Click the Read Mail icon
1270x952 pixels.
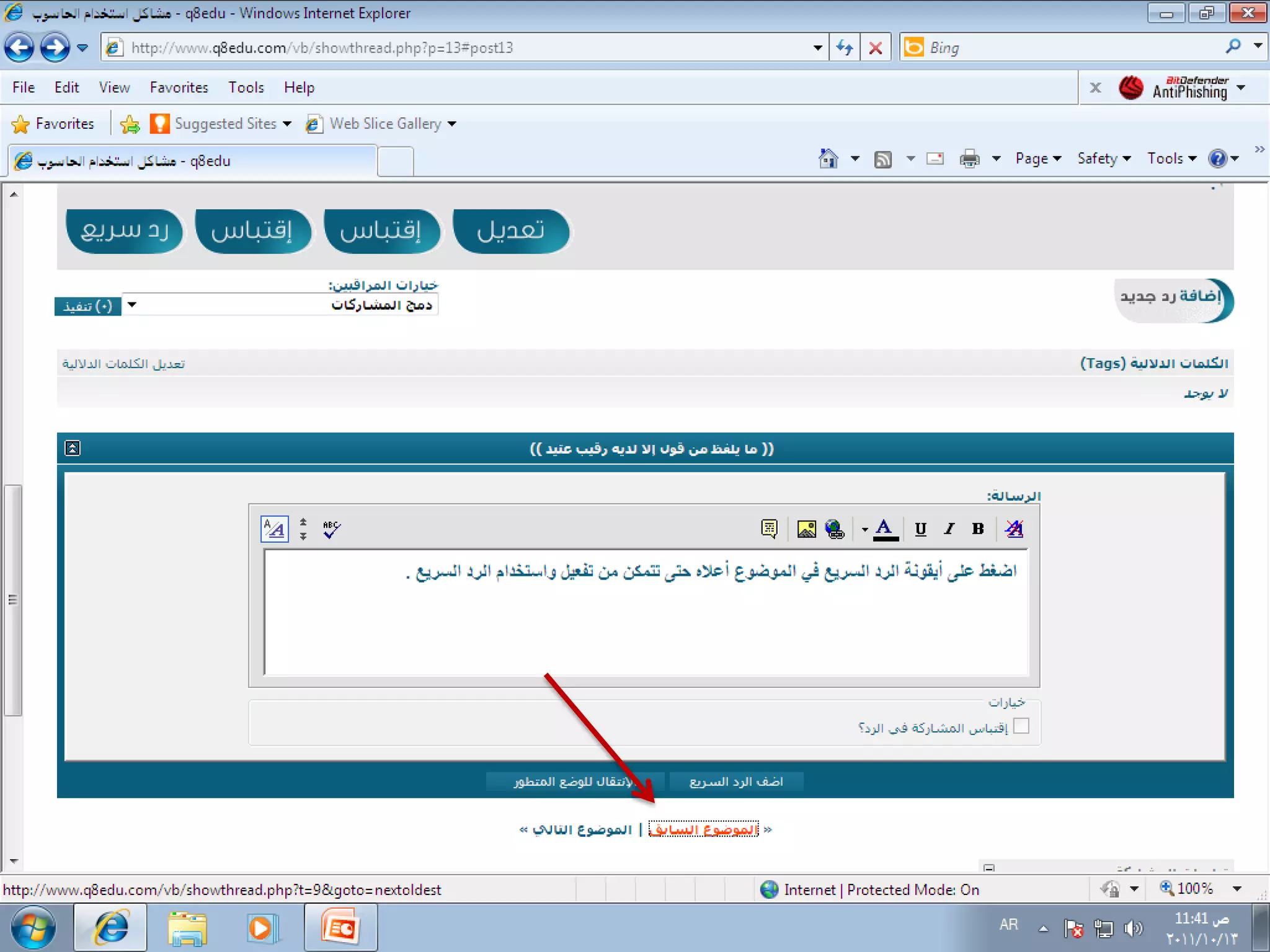(x=935, y=159)
